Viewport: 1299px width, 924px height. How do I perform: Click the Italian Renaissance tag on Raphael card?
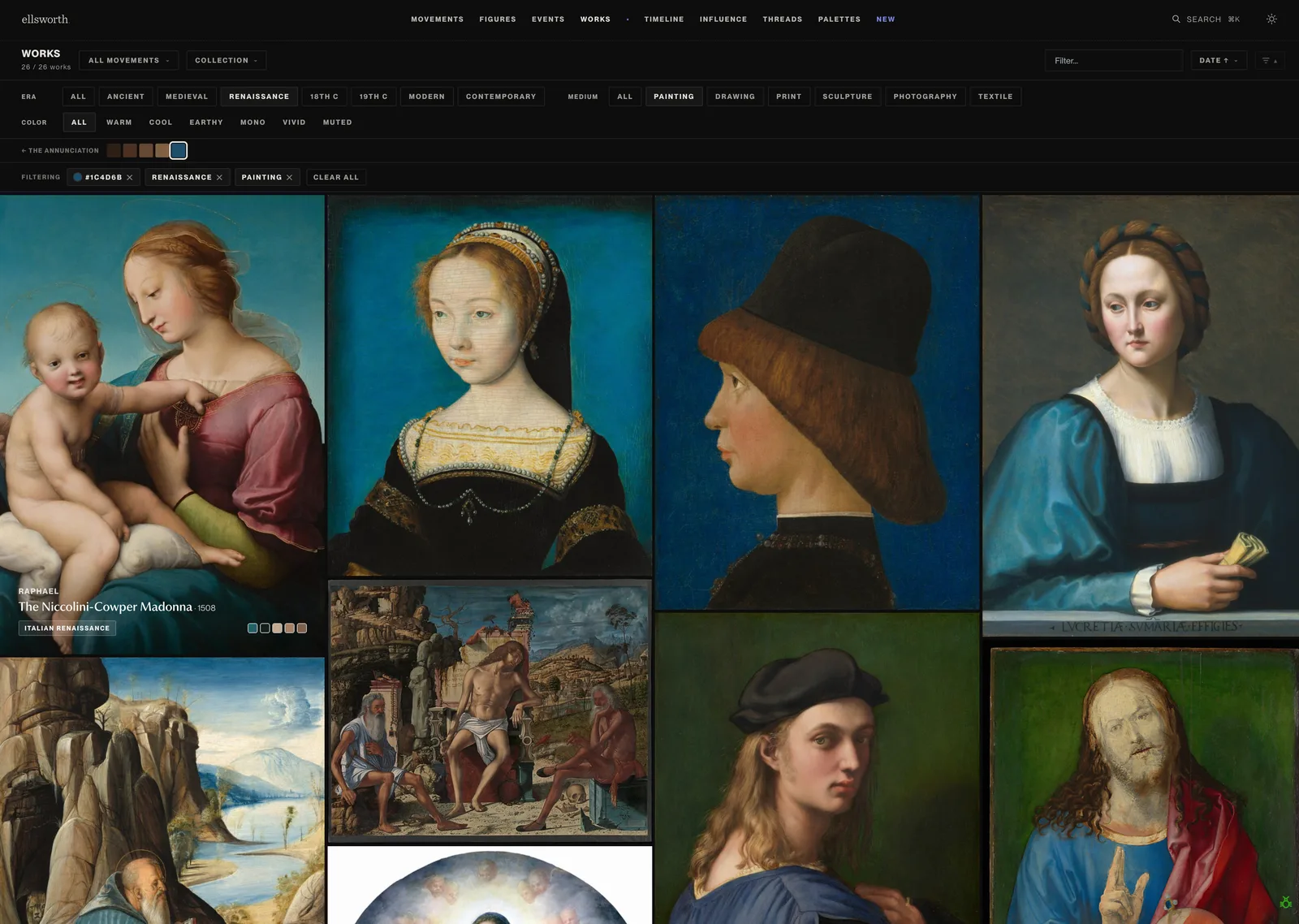click(67, 628)
